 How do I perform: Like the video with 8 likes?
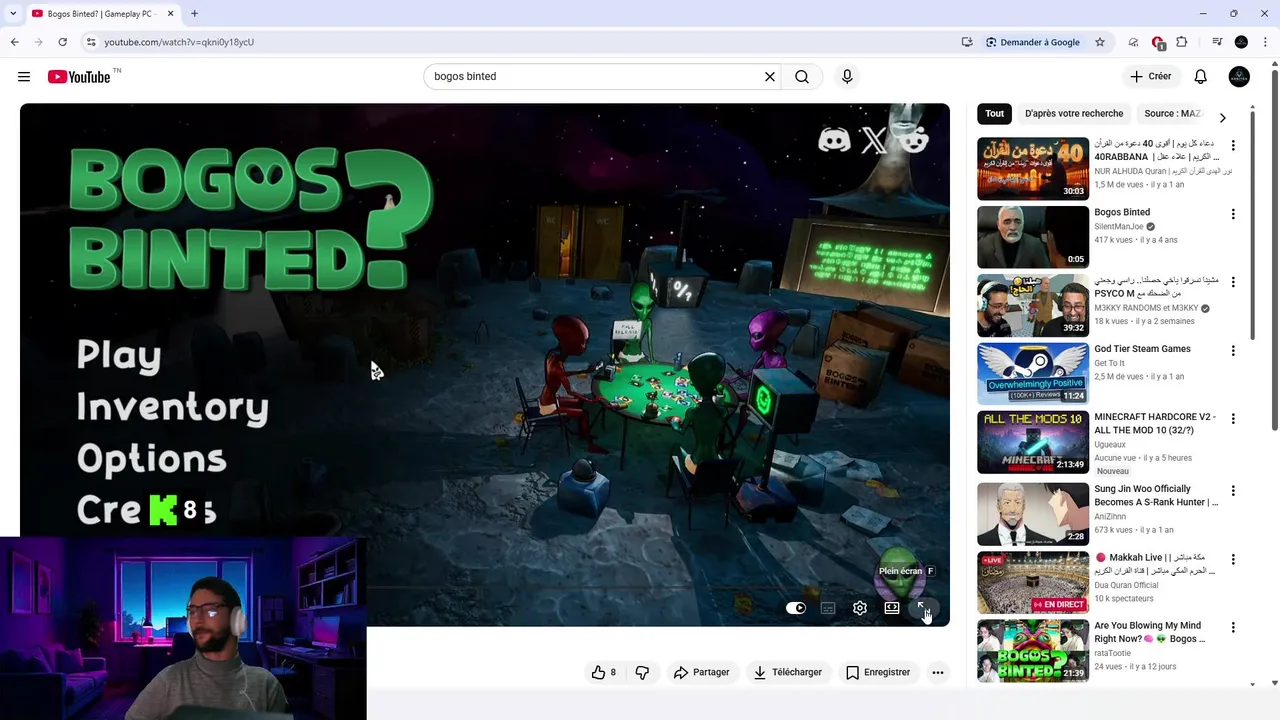tap(603, 673)
